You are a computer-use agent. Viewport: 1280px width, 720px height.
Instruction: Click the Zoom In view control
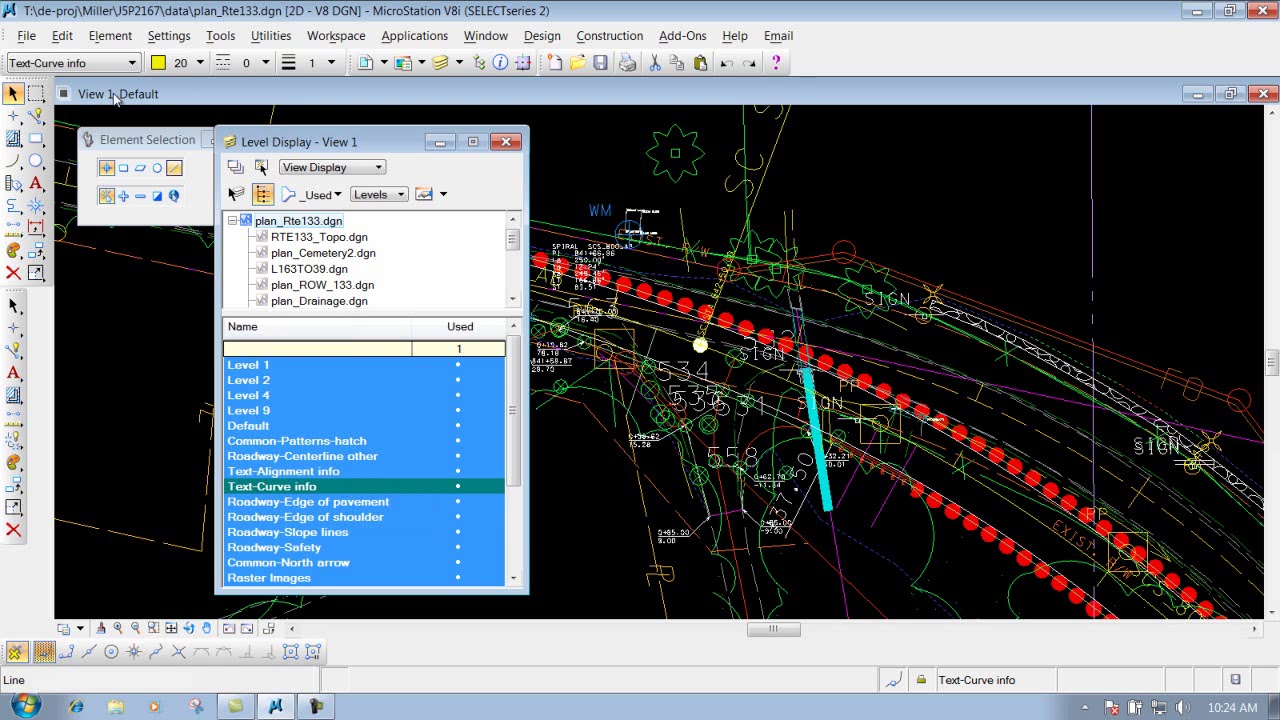(118, 628)
